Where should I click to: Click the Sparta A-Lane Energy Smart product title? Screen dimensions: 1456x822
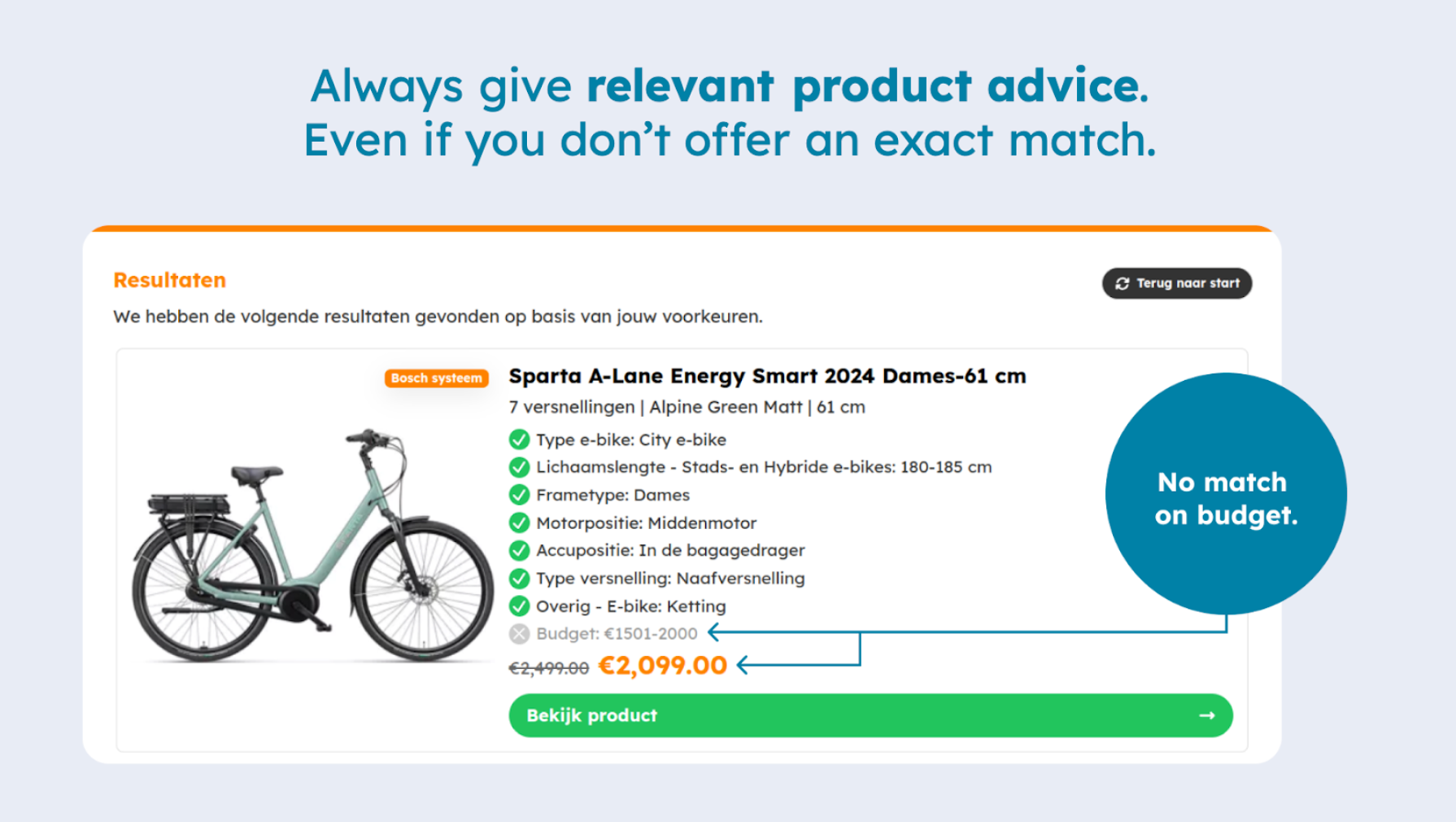[767, 376]
